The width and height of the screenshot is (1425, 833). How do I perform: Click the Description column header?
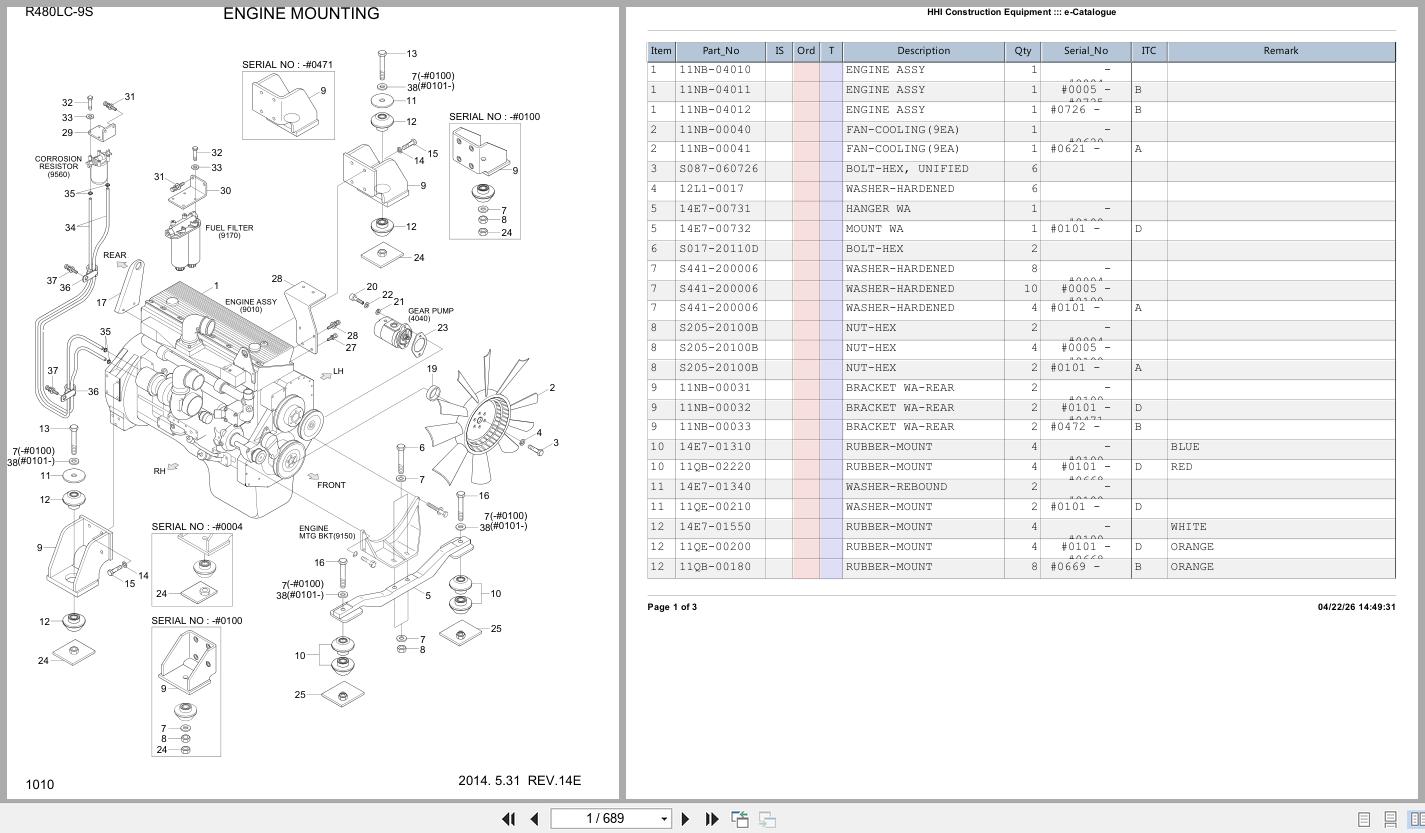923,51
